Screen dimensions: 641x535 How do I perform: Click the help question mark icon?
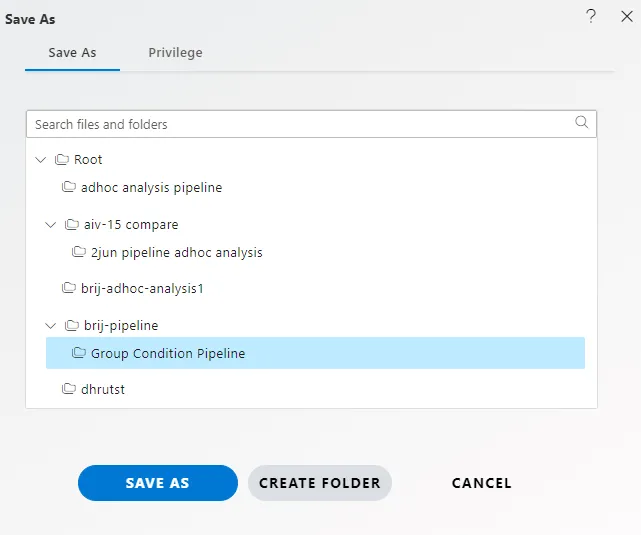tap(591, 16)
